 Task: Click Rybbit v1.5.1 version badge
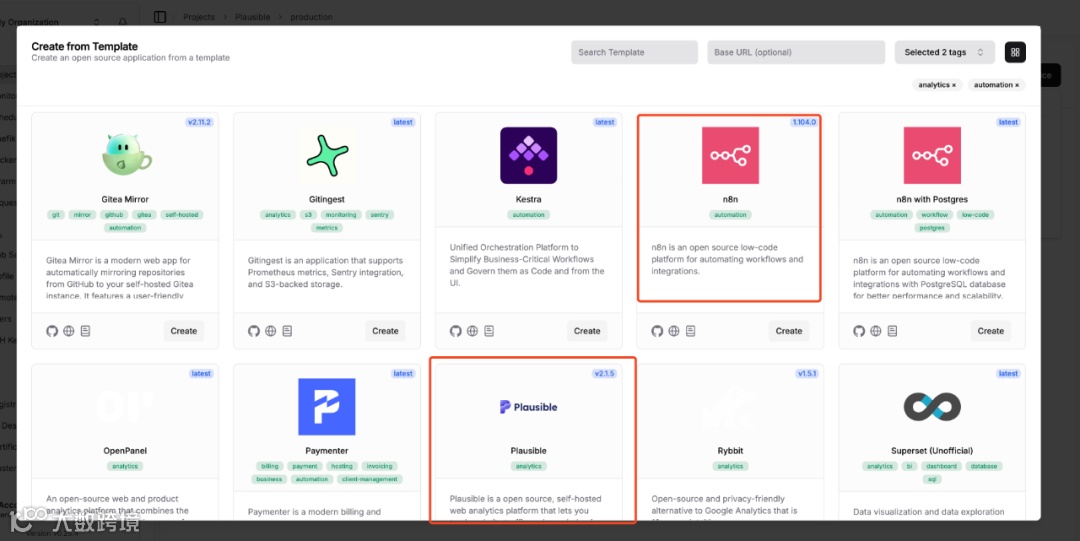pos(807,374)
